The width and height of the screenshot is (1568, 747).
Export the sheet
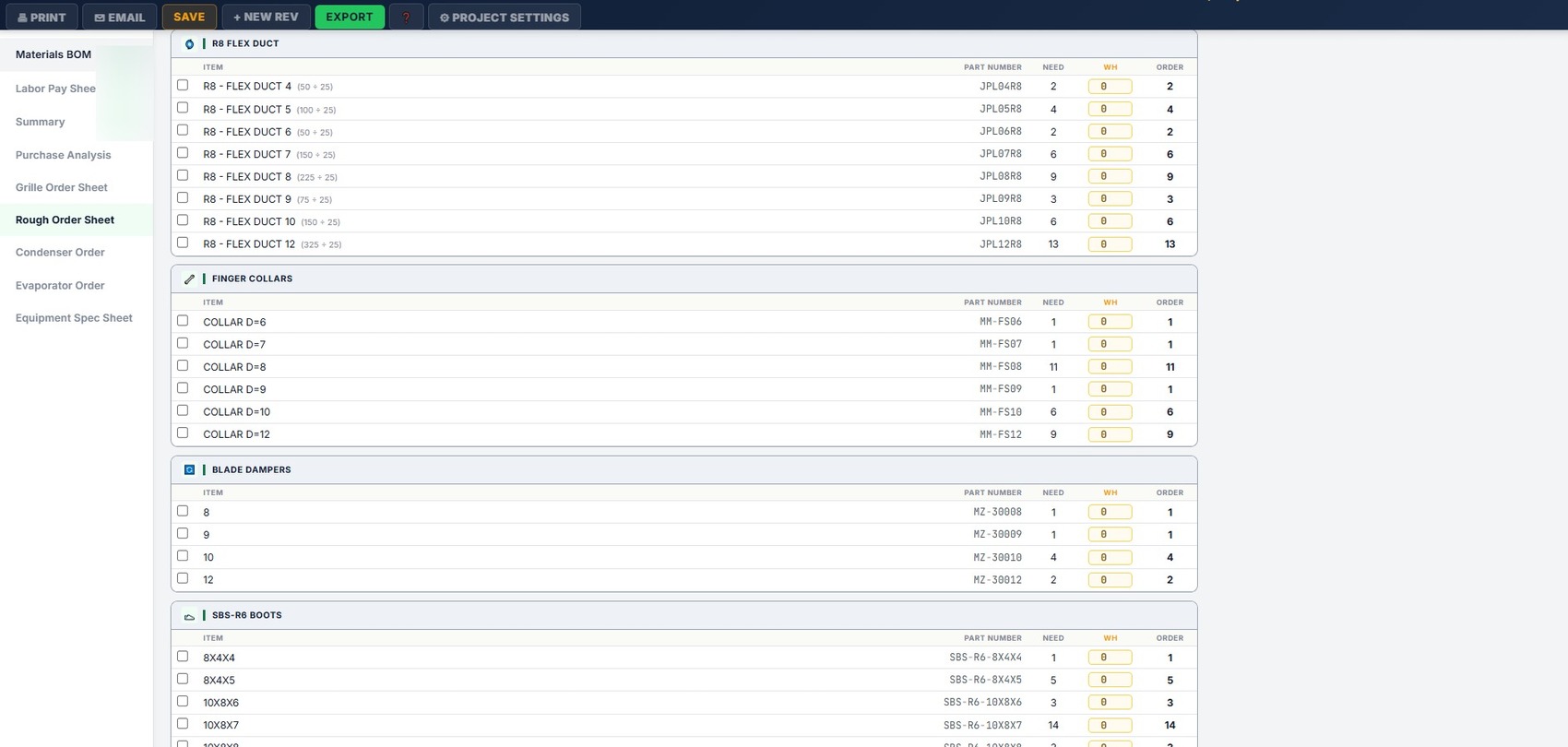point(350,17)
